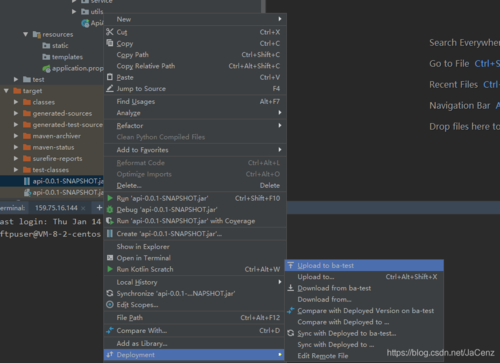Open the Refactor submenu
Screen dimensions: 500x363
[x=195, y=126]
